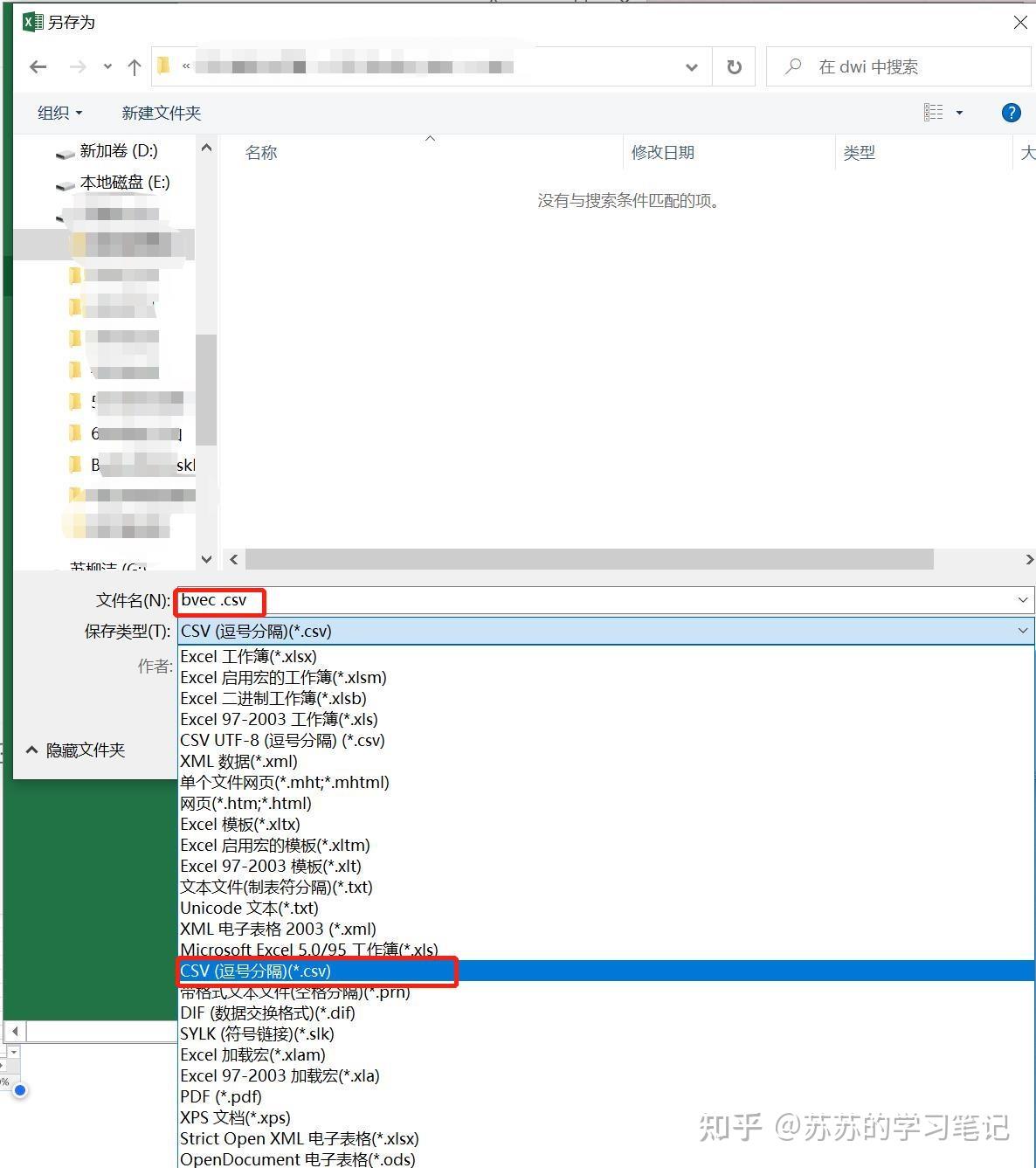The height and width of the screenshot is (1168, 1036).
Task: Expand the address bar dropdown arrow
Action: pos(691,66)
